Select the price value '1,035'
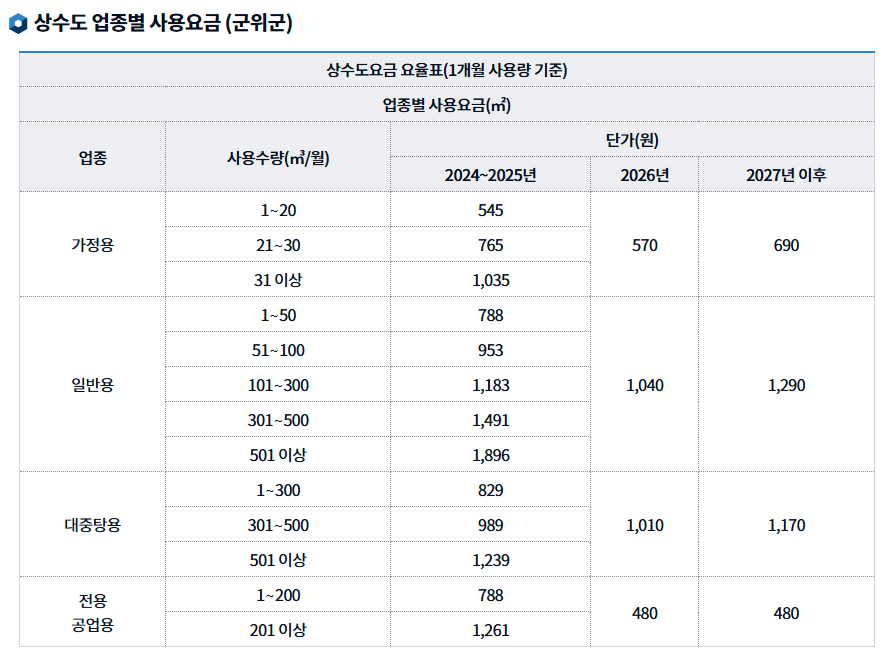This screenshot has width=882, height=654. tap(490, 280)
